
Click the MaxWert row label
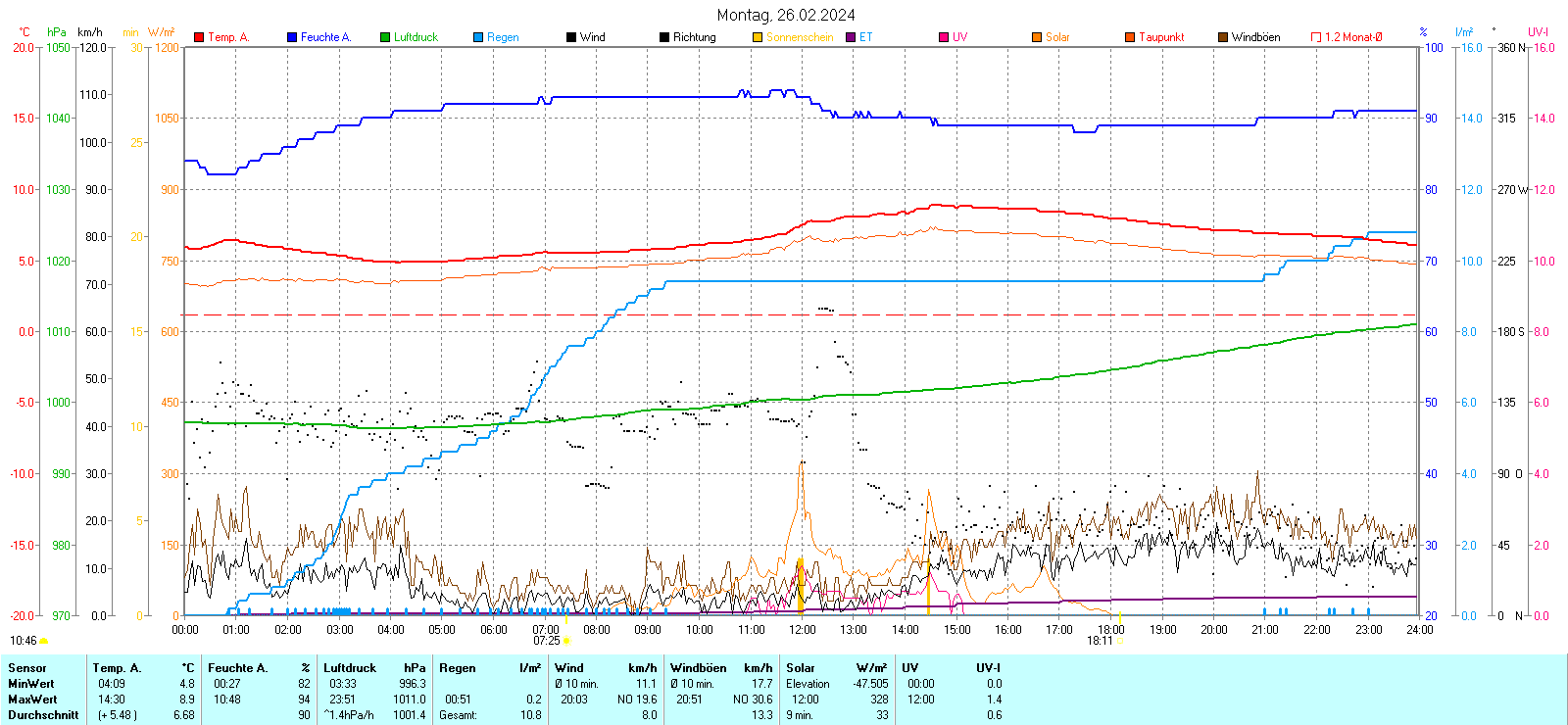pyautogui.click(x=32, y=700)
